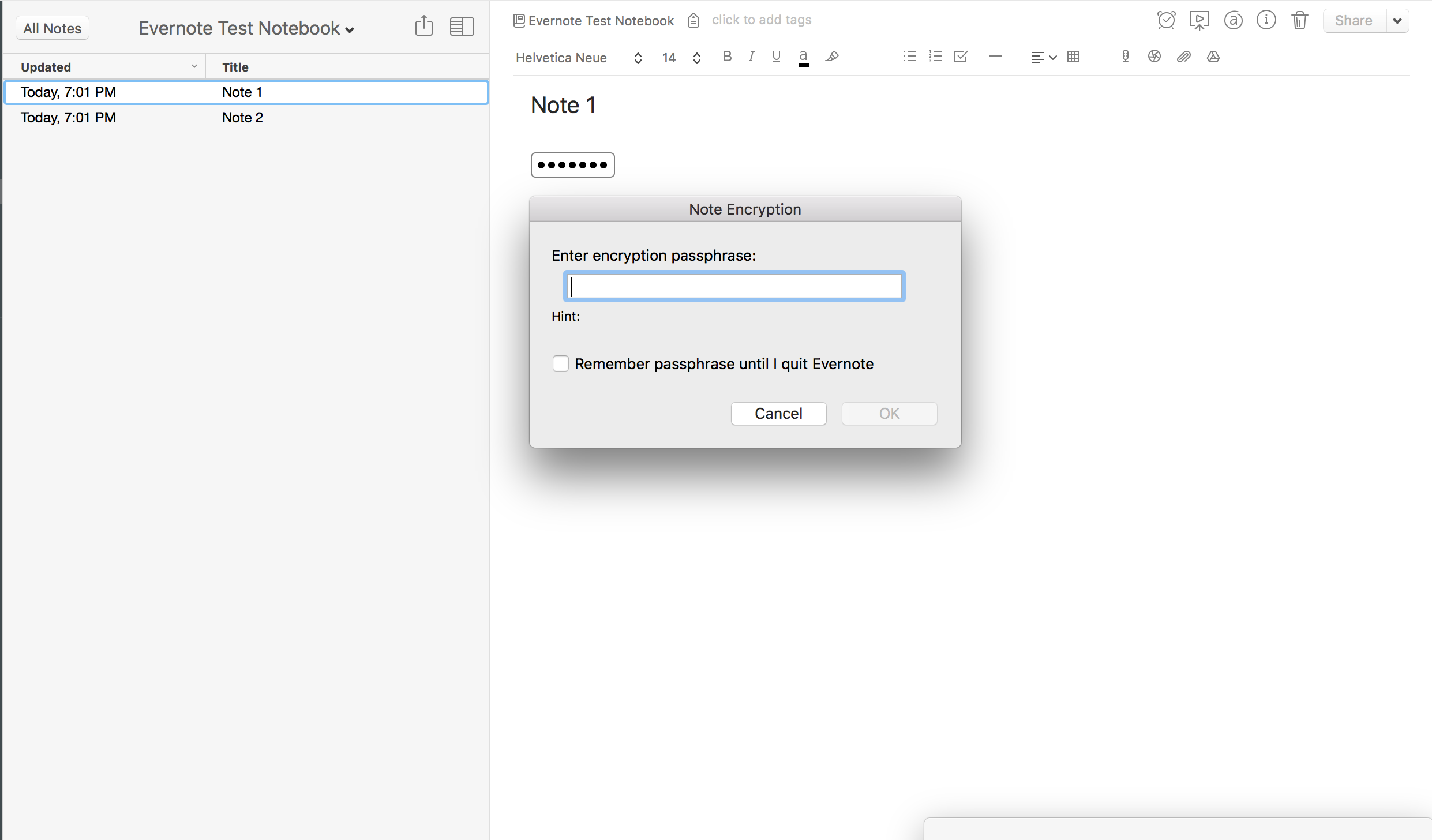1432x840 pixels.
Task: Click the horizontal rule icon
Action: pyautogui.click(x=995, y=58)
